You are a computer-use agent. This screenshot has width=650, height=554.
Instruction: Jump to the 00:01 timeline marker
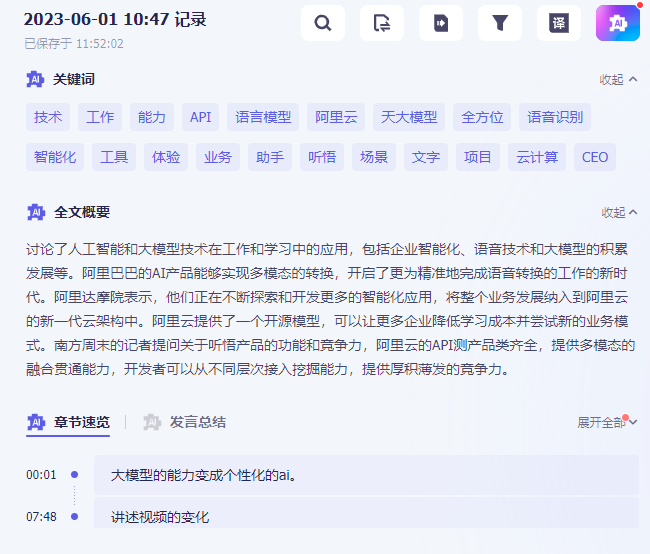pos(41,474)
